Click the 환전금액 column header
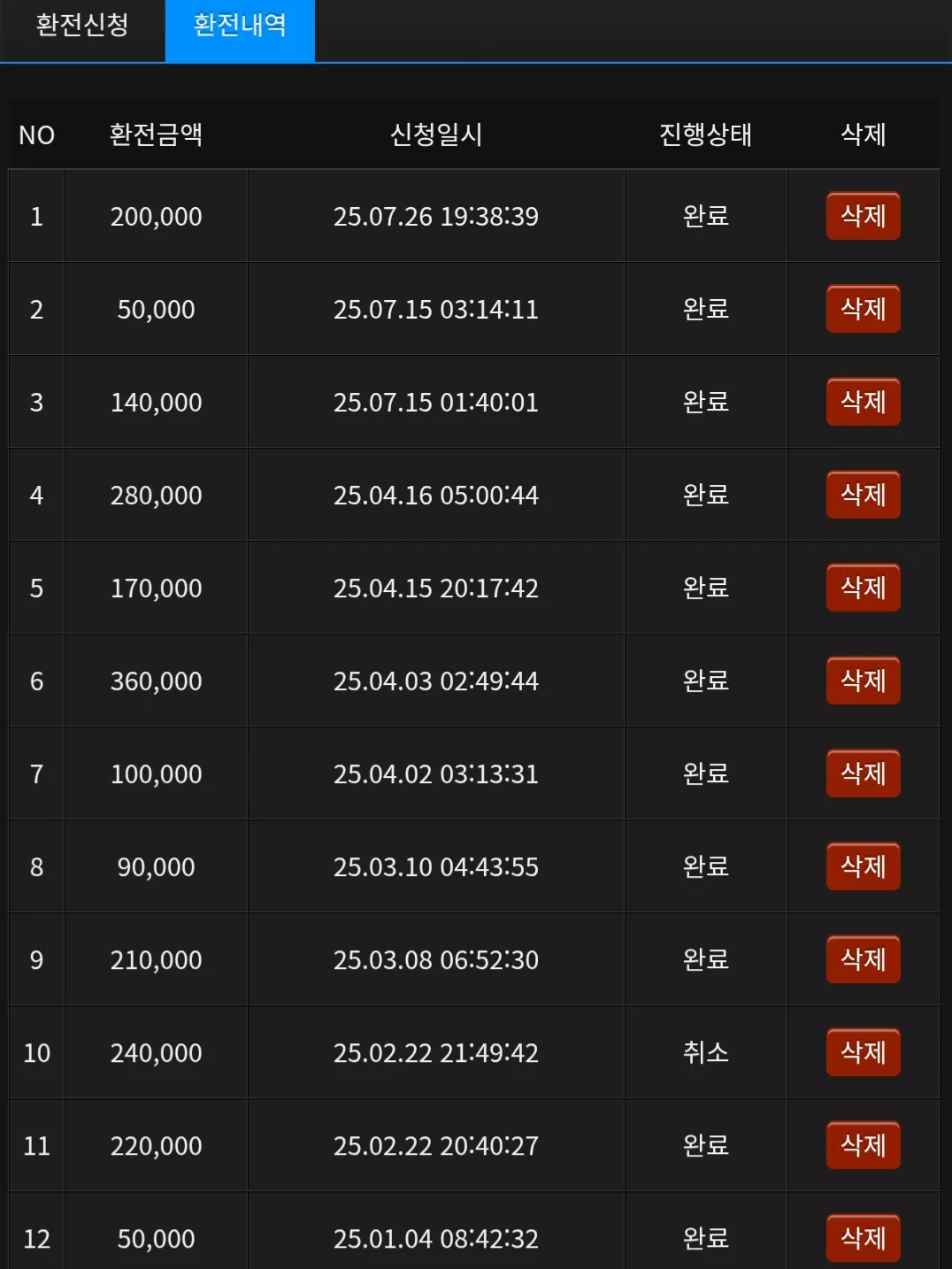 tap(156, 135)
